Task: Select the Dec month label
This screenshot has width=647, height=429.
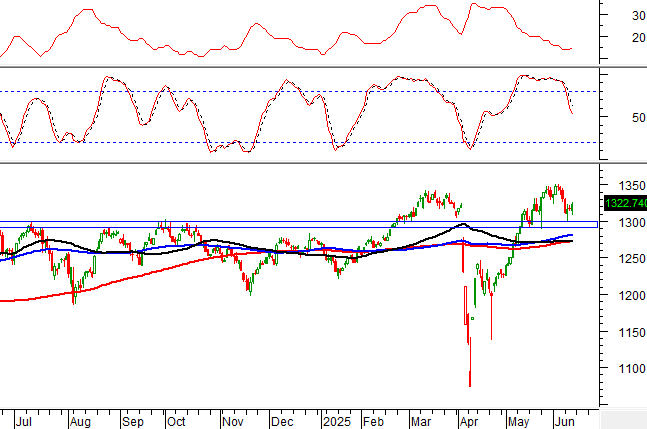Action: pos(283,422)
